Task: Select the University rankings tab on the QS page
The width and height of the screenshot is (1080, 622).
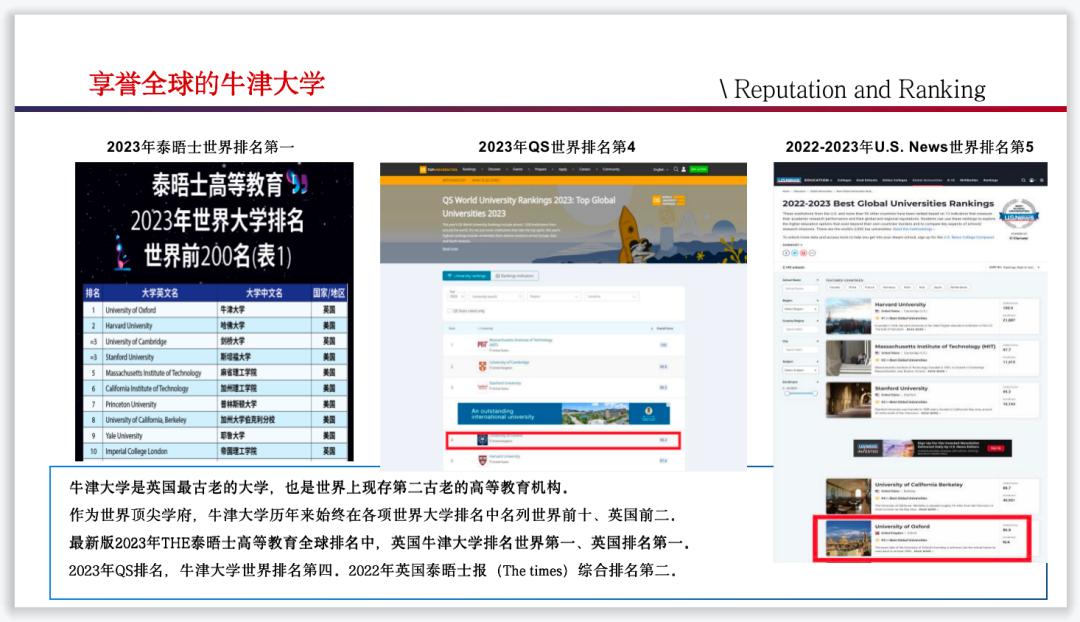Action: (x=466, y=276)
